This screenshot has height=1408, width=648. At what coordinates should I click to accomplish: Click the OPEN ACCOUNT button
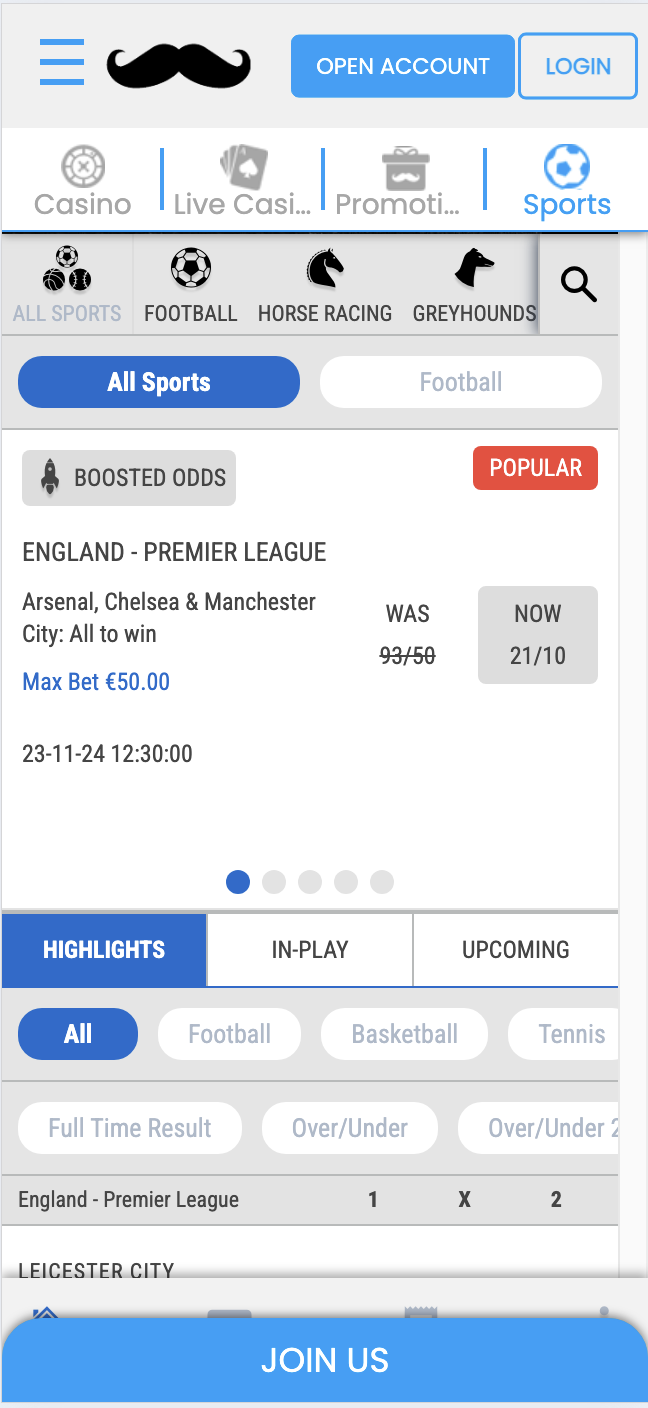(403, 67)
